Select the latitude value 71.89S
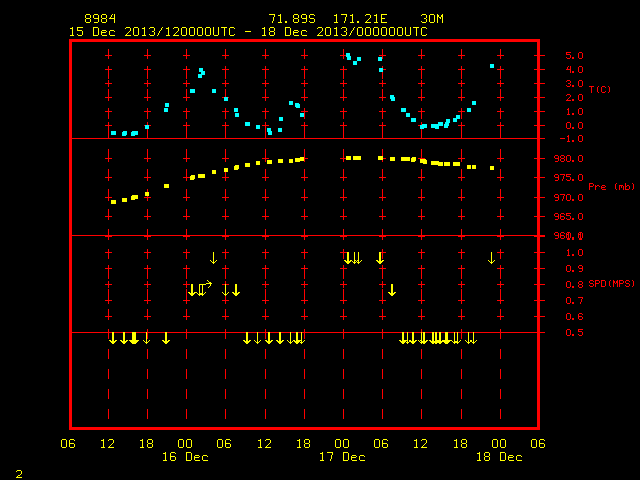This screenshot has width=640, height=480. (292, 19)
